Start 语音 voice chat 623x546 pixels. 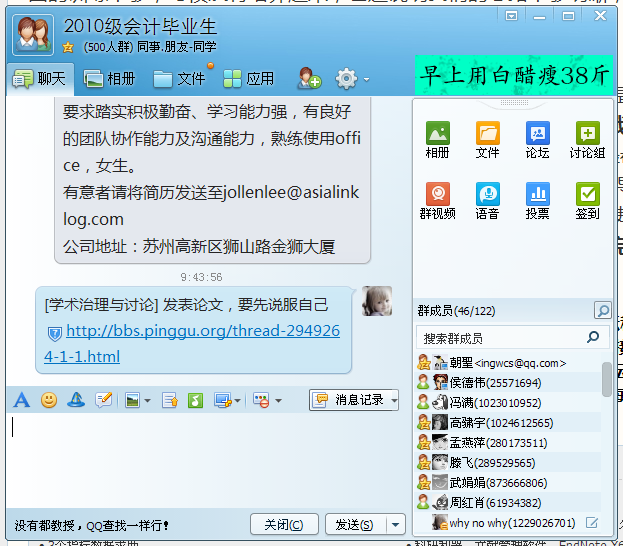(488, 201)
